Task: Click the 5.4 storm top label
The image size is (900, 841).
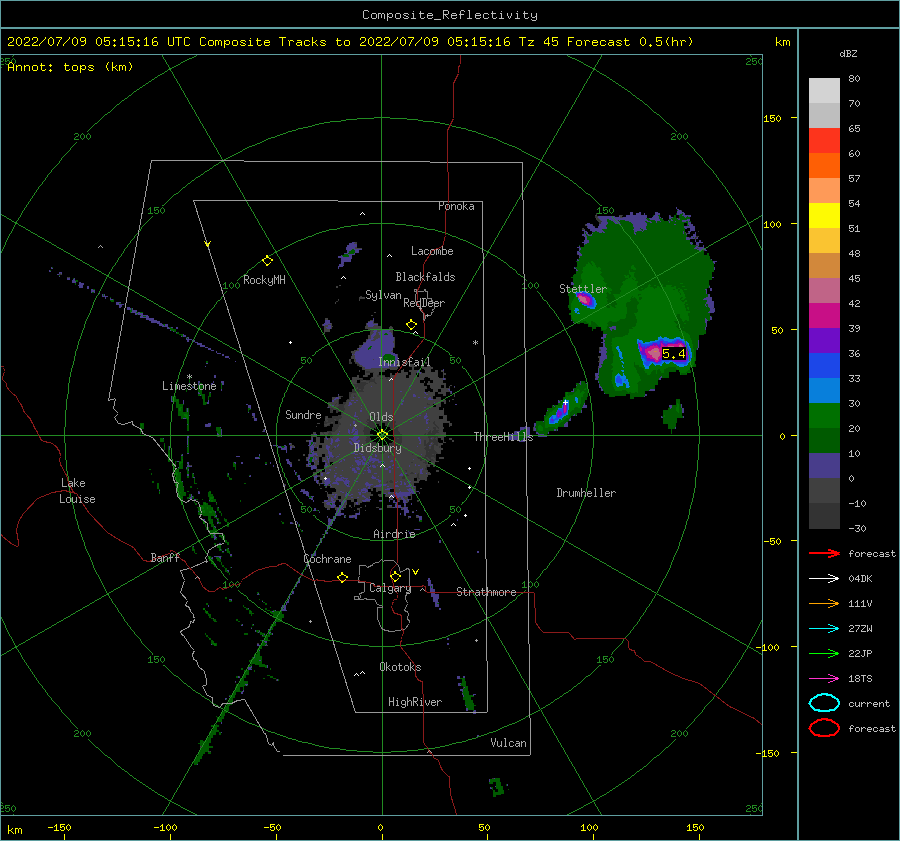Action: (x=674, y=354)
